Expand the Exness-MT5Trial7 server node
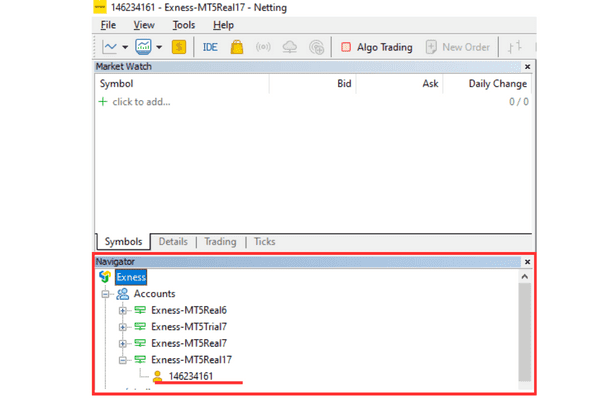Viewport: 600px width, 400px height. point(123,327)
